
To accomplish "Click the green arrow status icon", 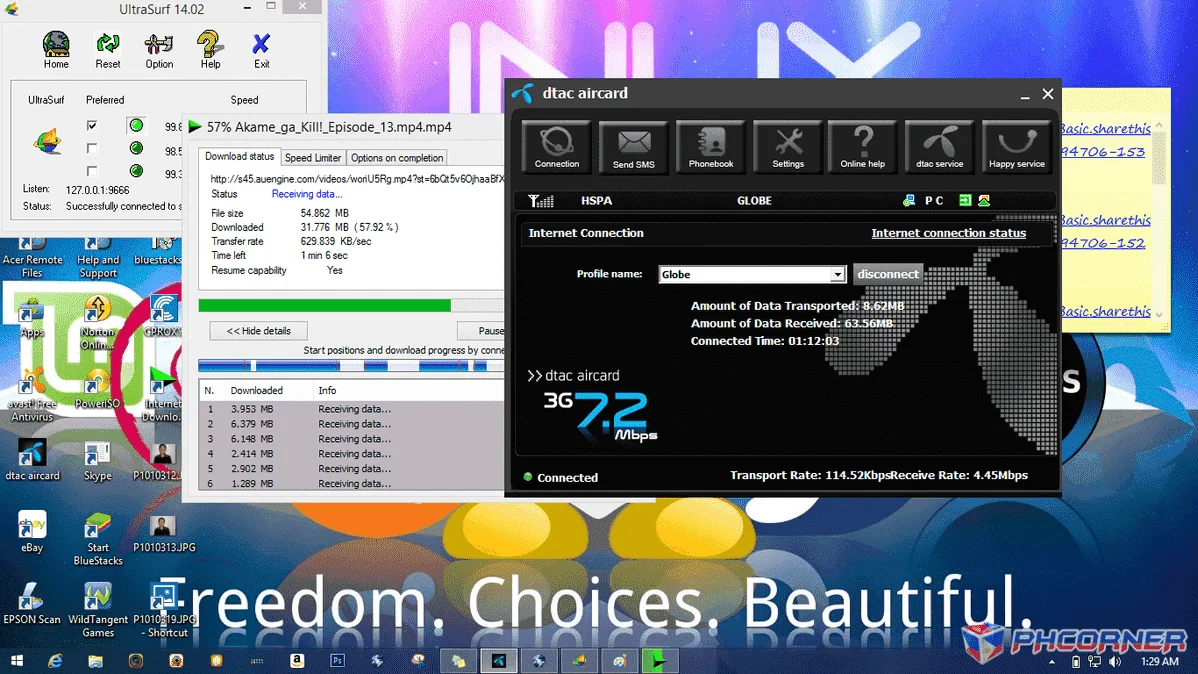I will point(965,200).
